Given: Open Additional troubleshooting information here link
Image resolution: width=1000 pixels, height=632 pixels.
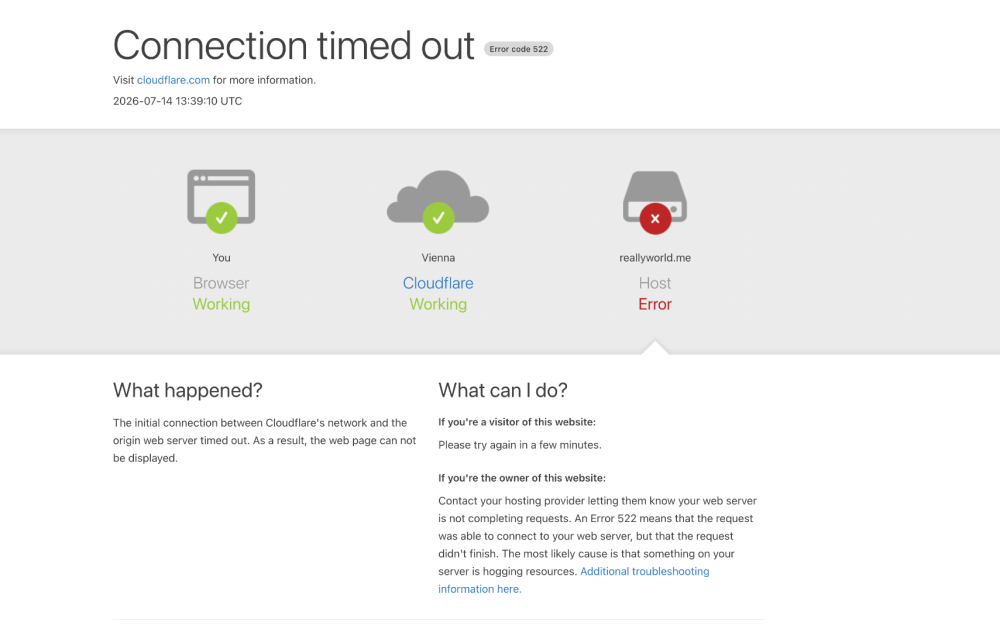Looking at the screenshot, I should click(x=573, y=580).
